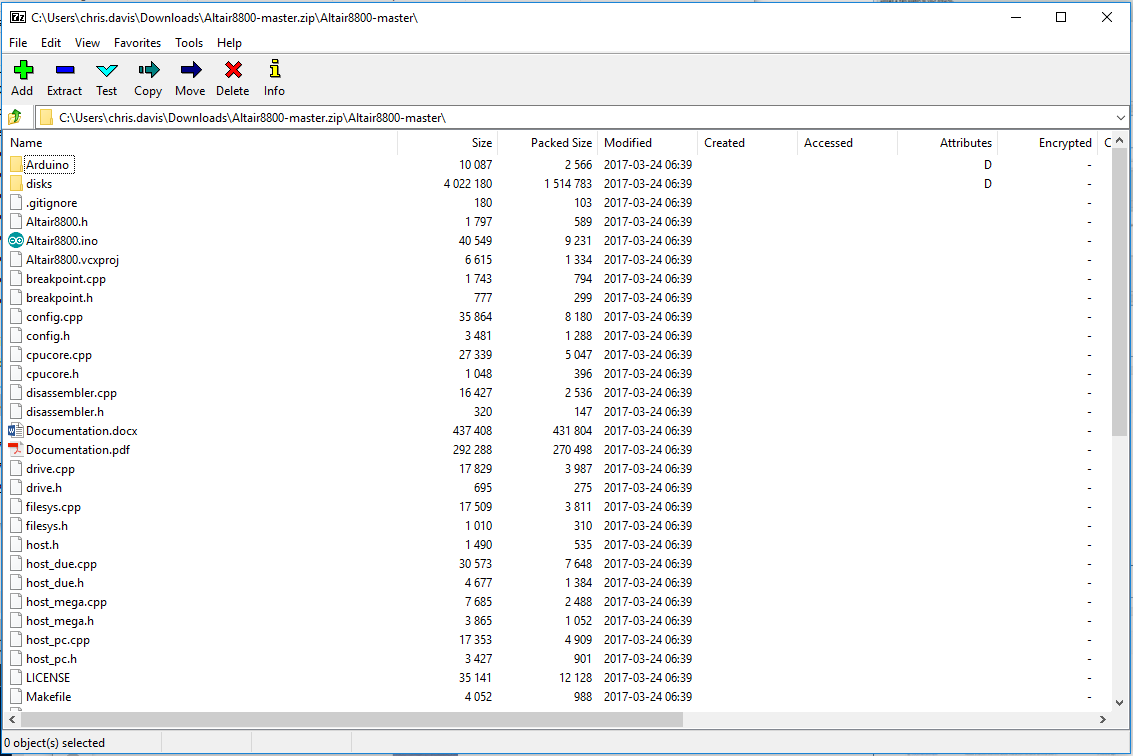Click the Extract minus icon
1133x756 pixels.
pos(65,69)
